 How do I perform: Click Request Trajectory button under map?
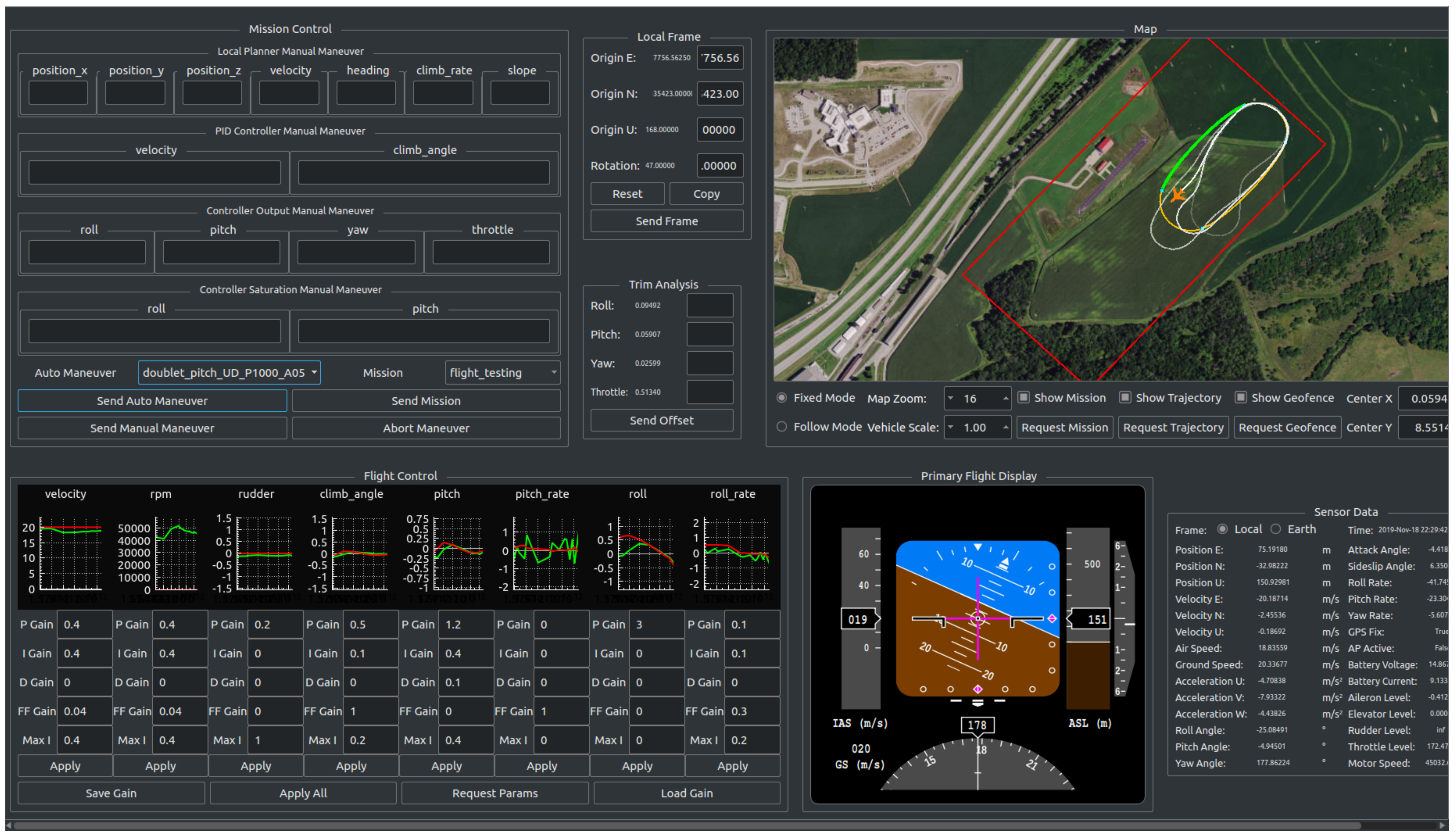pos(1173,428)
